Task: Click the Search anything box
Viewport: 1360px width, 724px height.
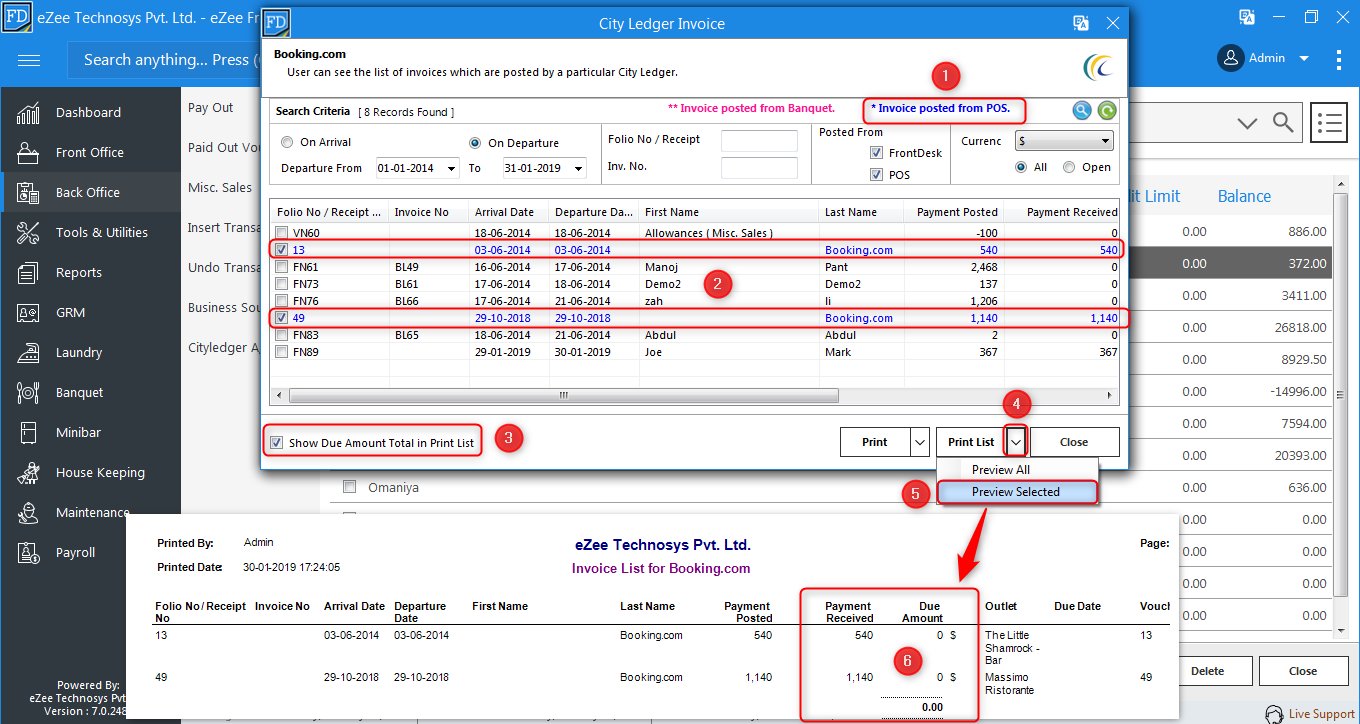Action: pos(165,60)
